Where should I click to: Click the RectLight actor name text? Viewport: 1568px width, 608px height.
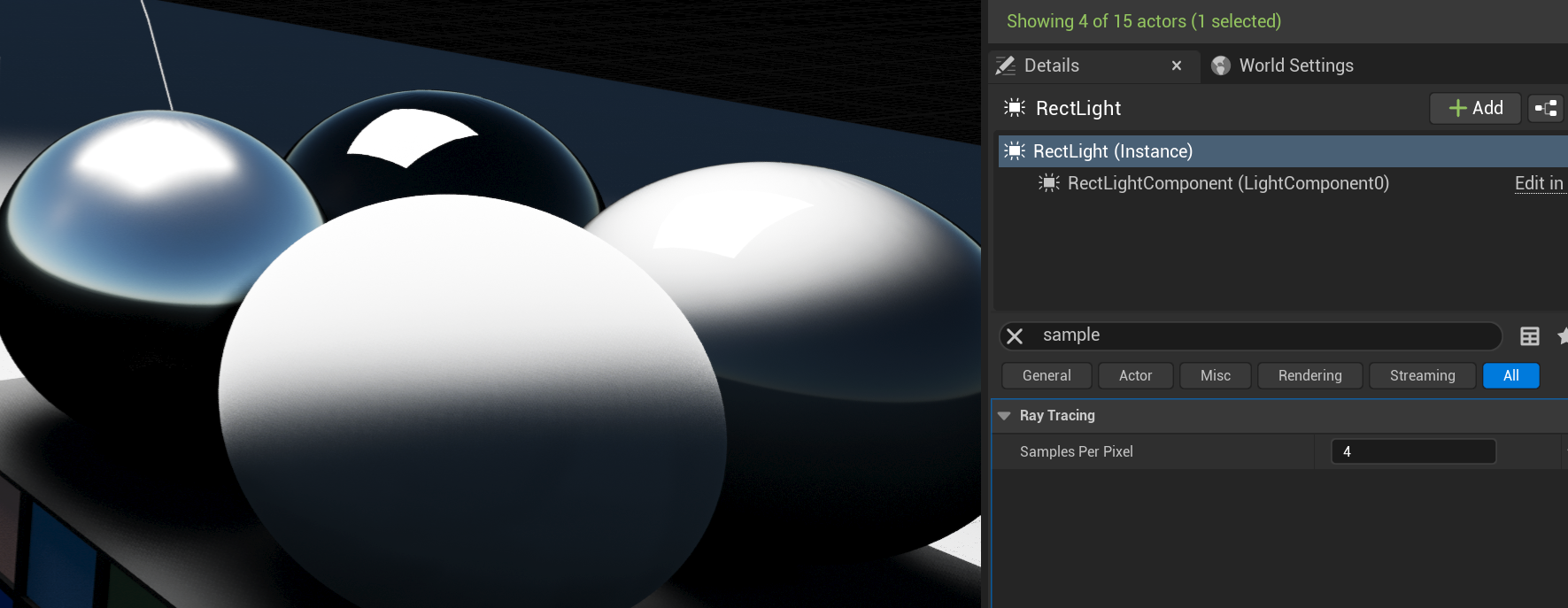click(x=1078, y=108)
